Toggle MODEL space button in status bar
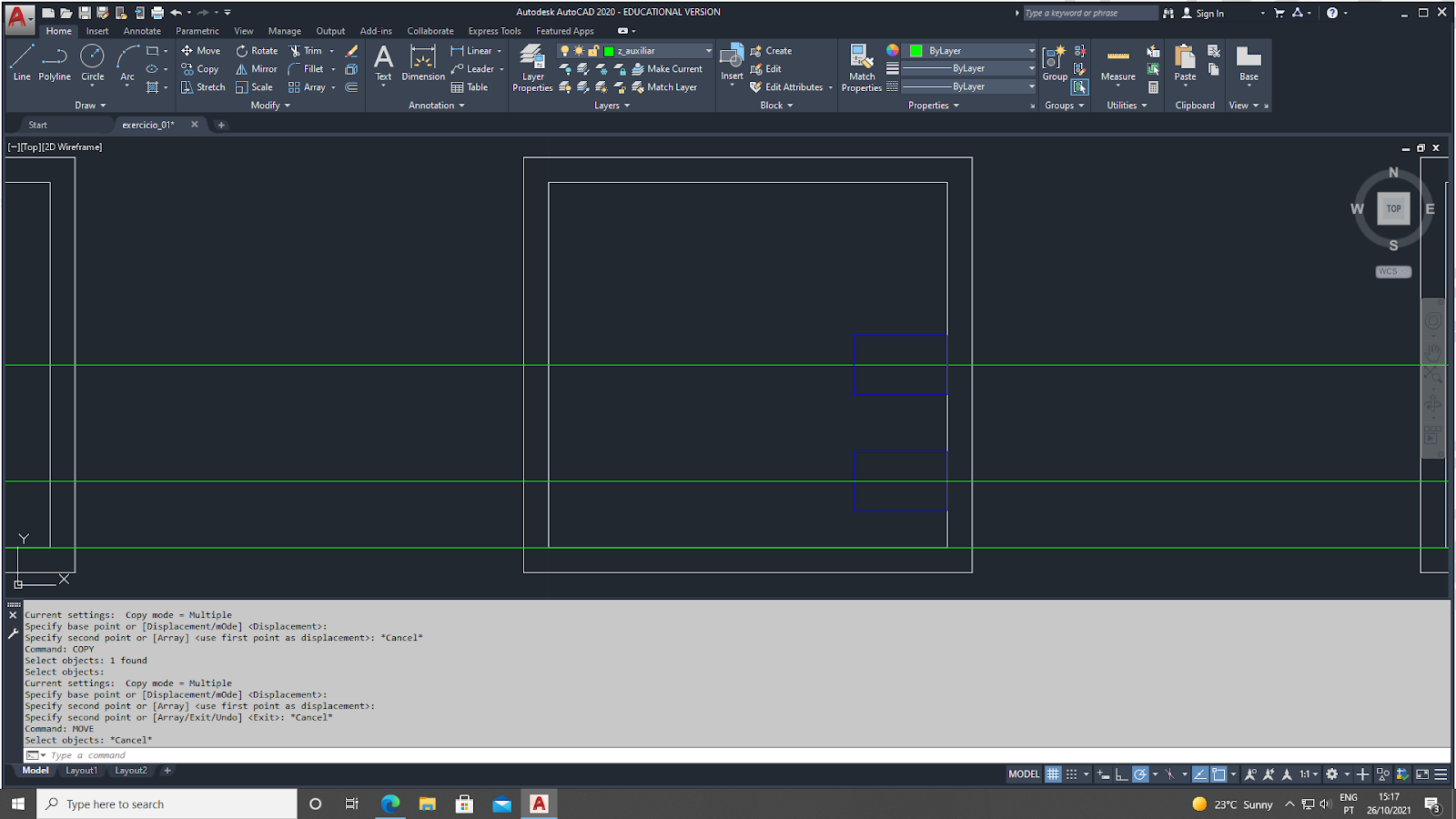 [x=1024, y=774]
